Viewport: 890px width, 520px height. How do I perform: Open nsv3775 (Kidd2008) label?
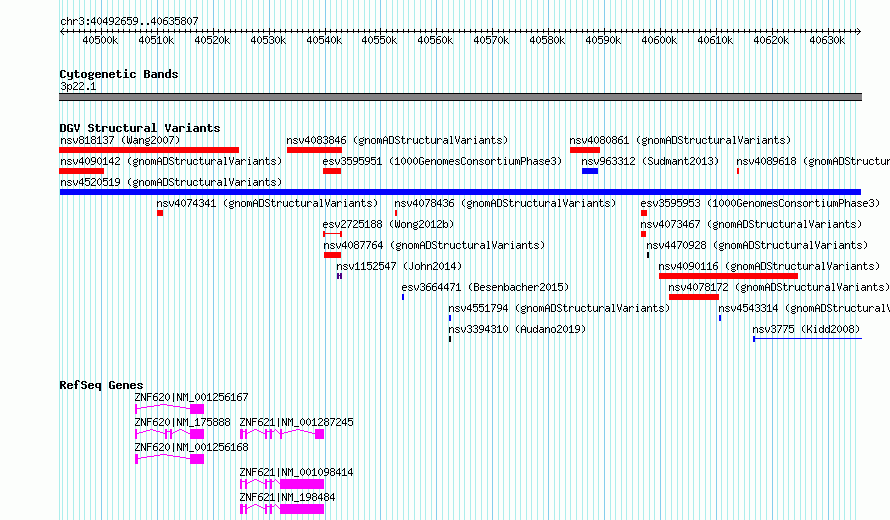pyautogui.click(x=806, y=329)
